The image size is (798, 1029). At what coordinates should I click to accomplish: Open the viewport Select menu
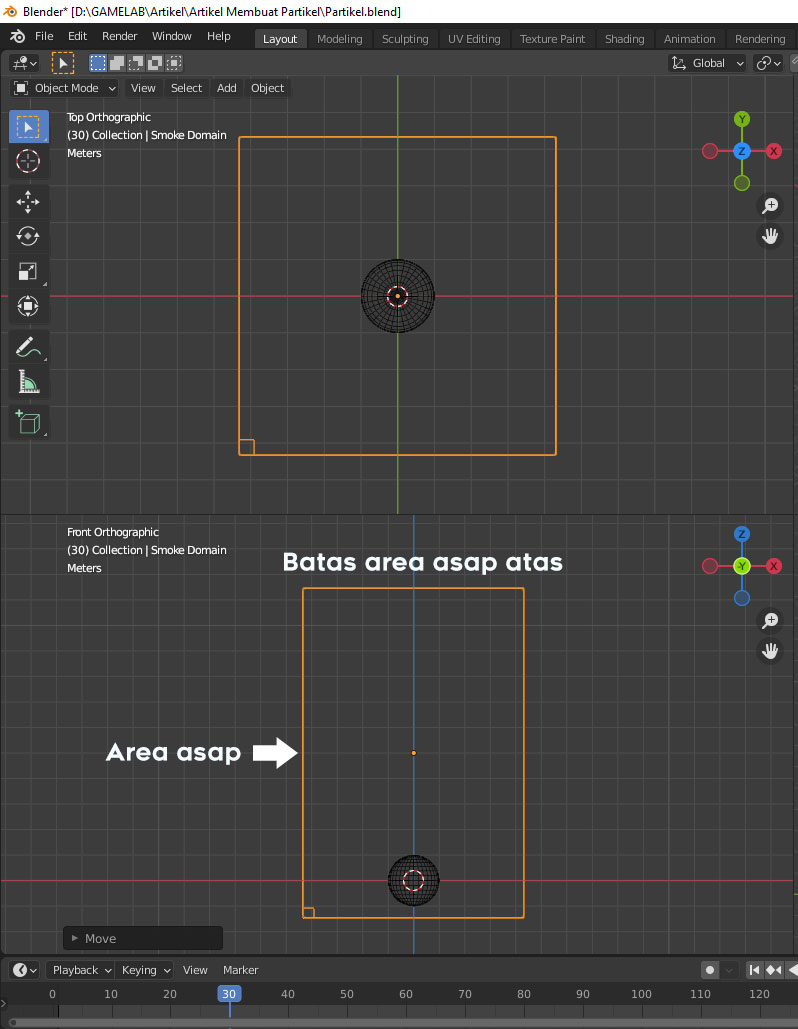186,88
